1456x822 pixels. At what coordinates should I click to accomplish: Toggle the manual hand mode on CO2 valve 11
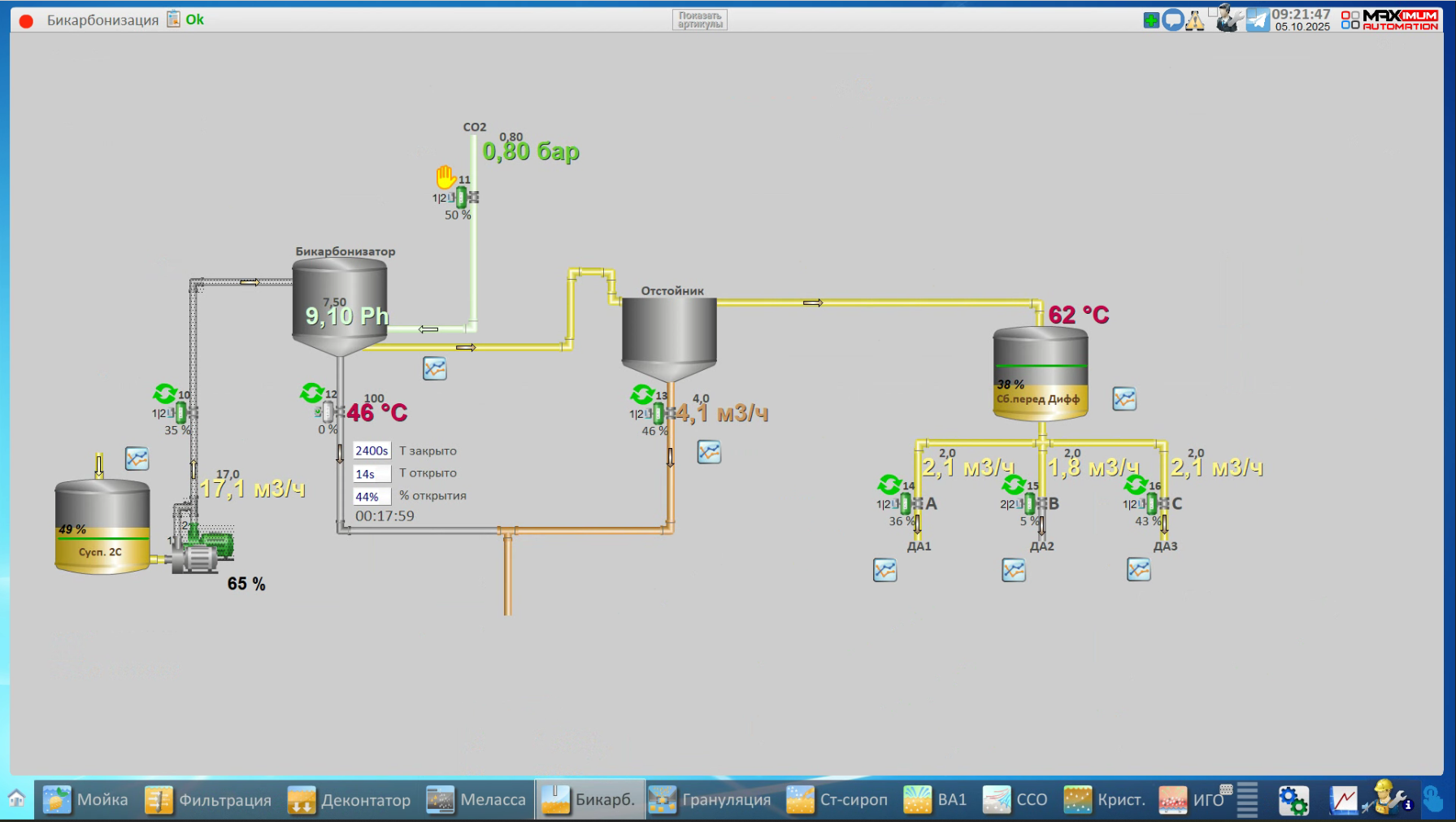point(445,176)
